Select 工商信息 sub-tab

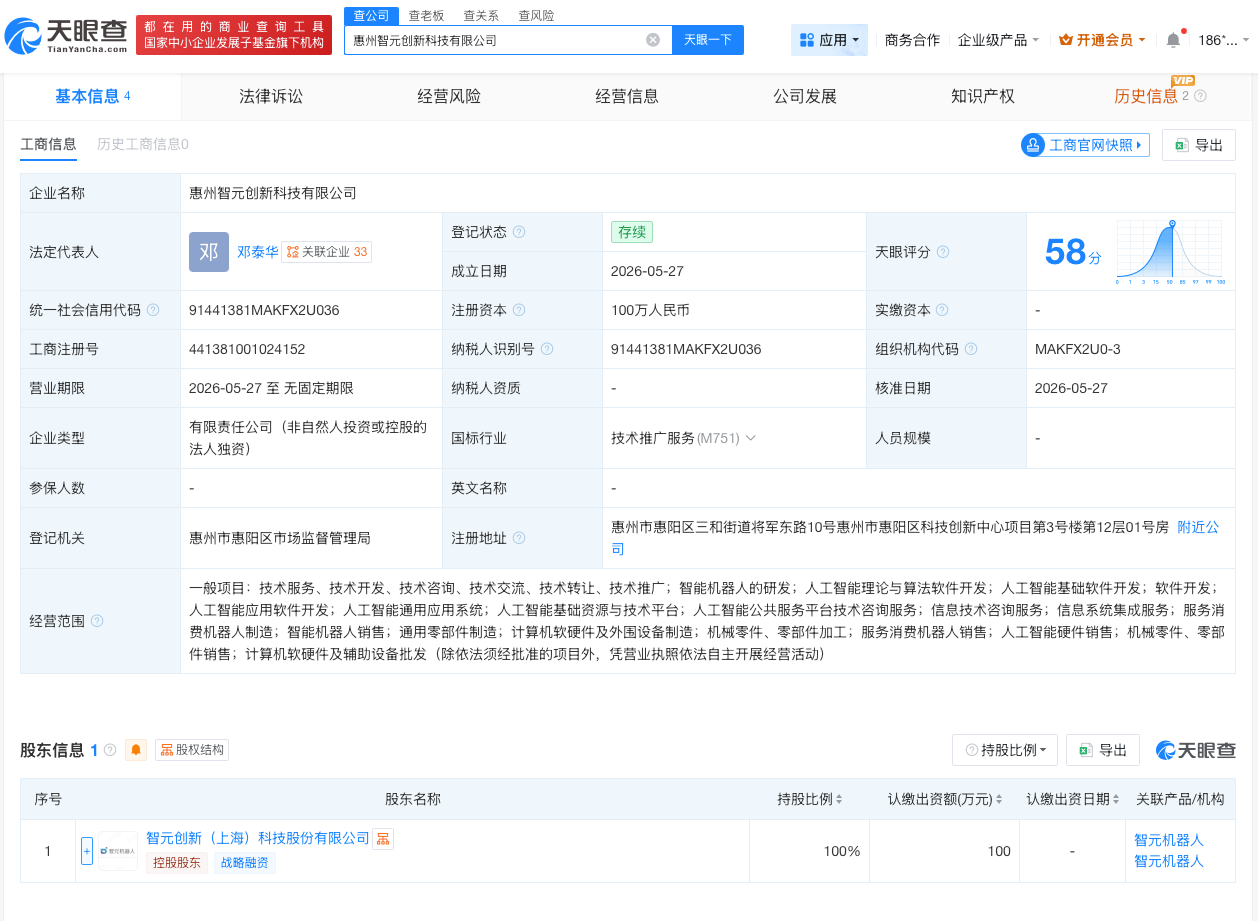point(48,144)
